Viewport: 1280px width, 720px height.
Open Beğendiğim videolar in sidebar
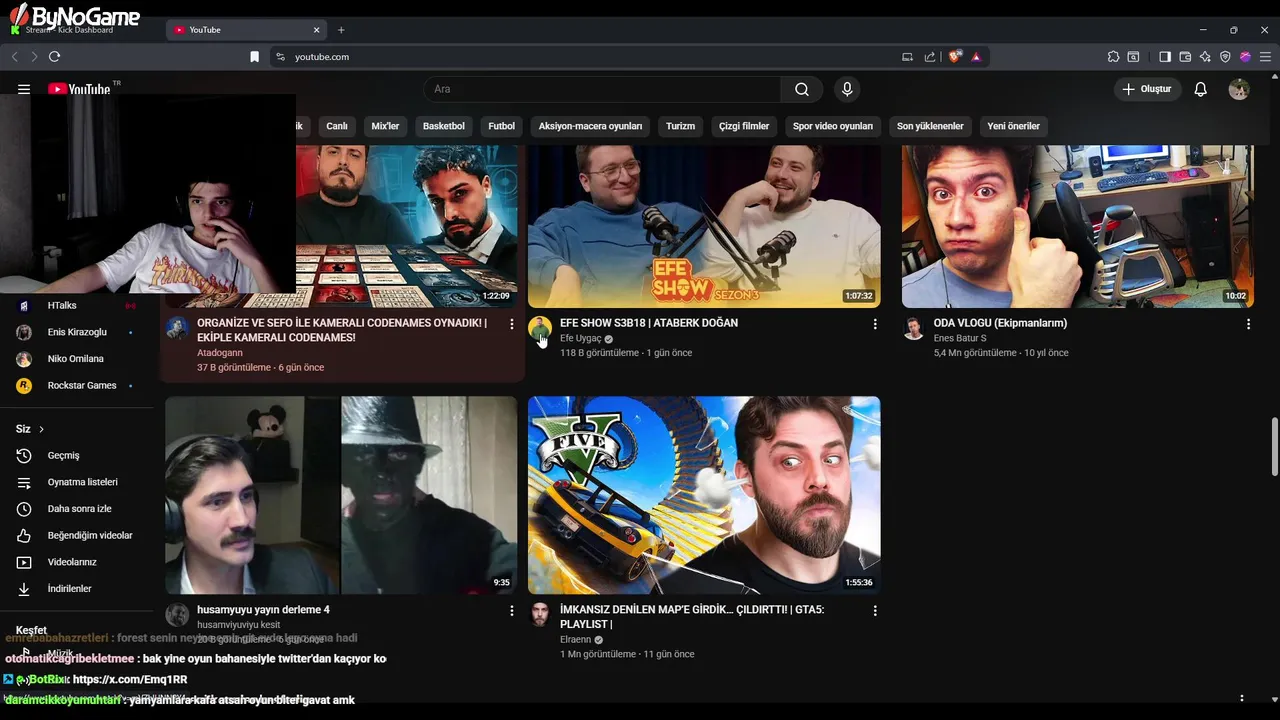(x=77, y=536)
